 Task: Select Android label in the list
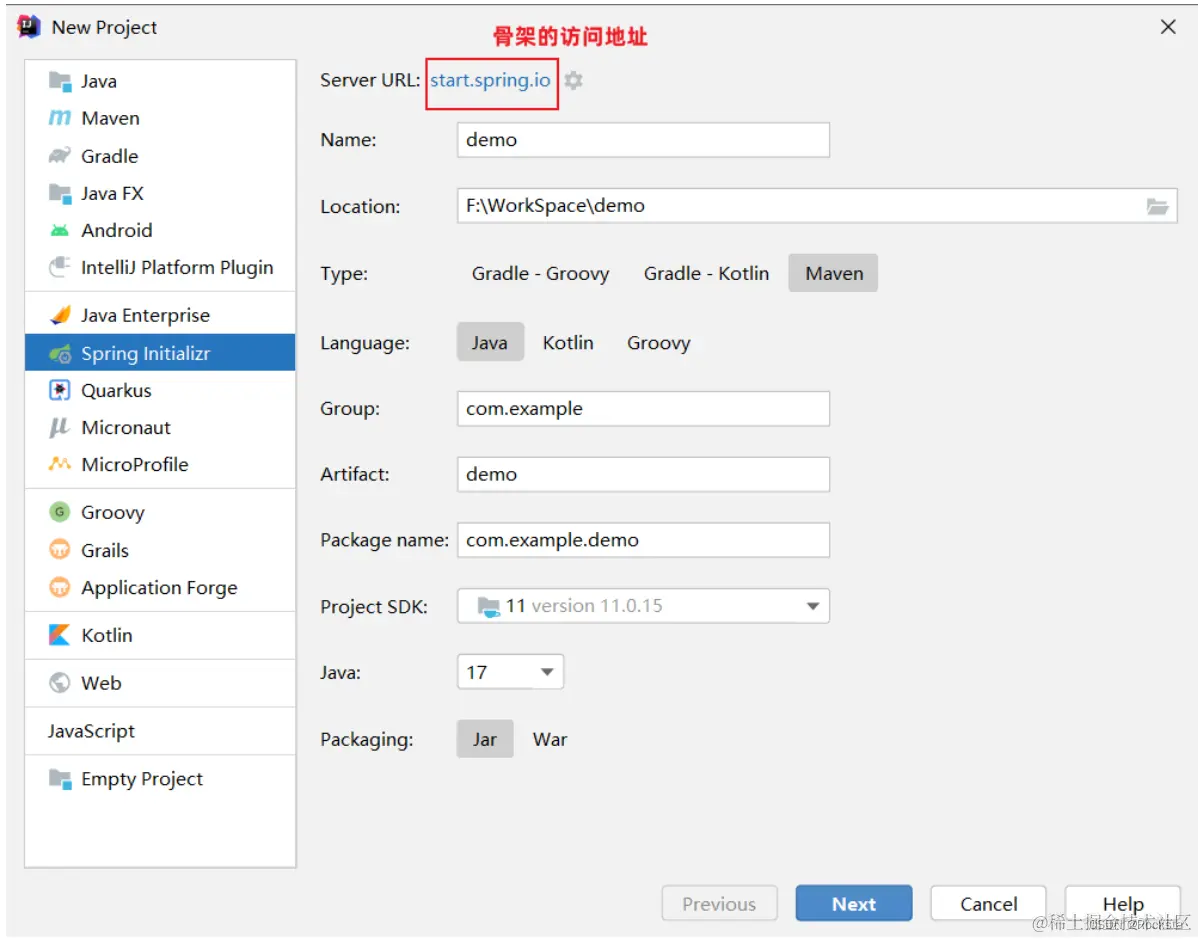point(117,230)
